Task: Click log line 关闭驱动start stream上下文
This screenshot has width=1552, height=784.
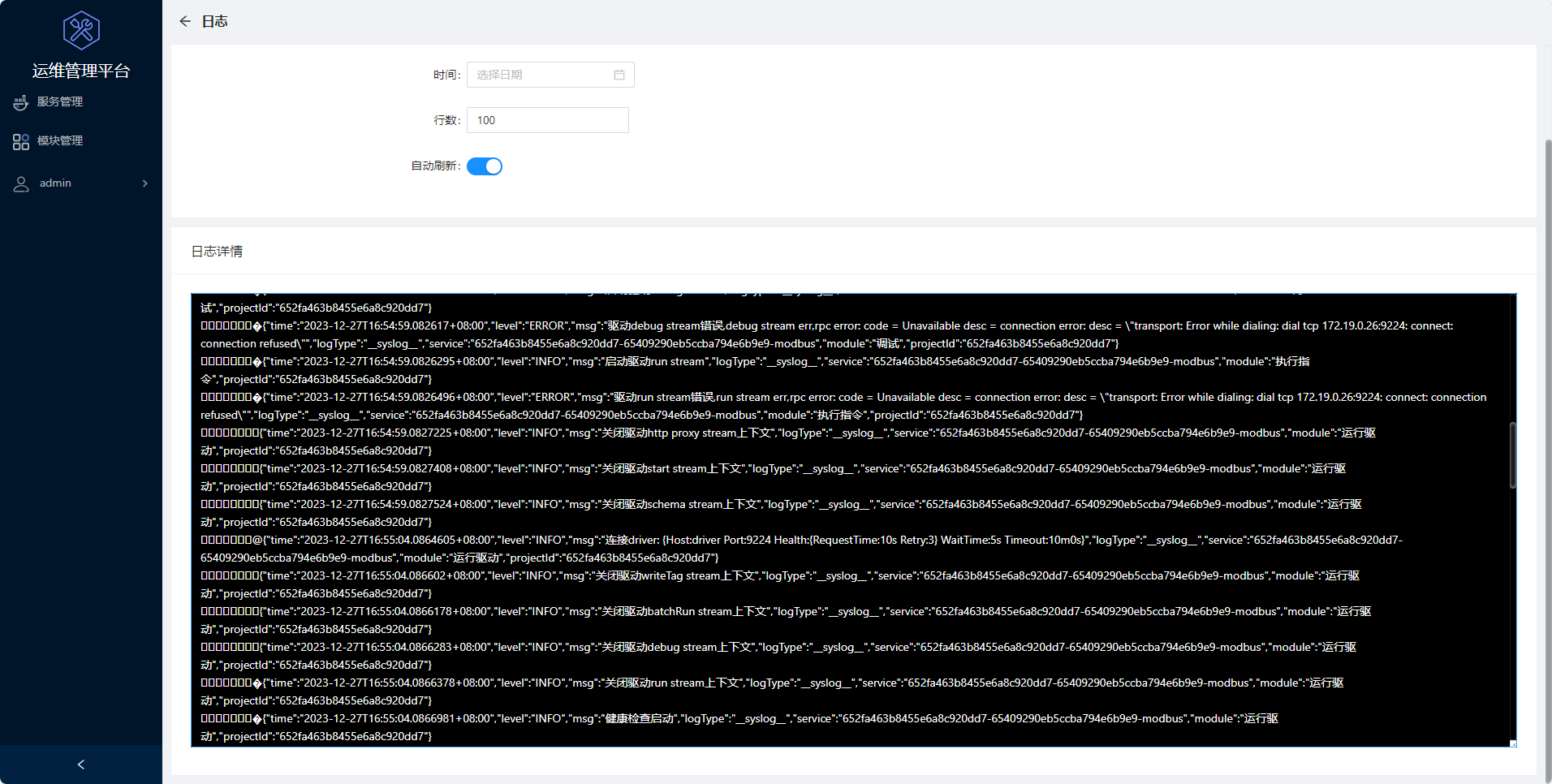Action: pos(774,477)
